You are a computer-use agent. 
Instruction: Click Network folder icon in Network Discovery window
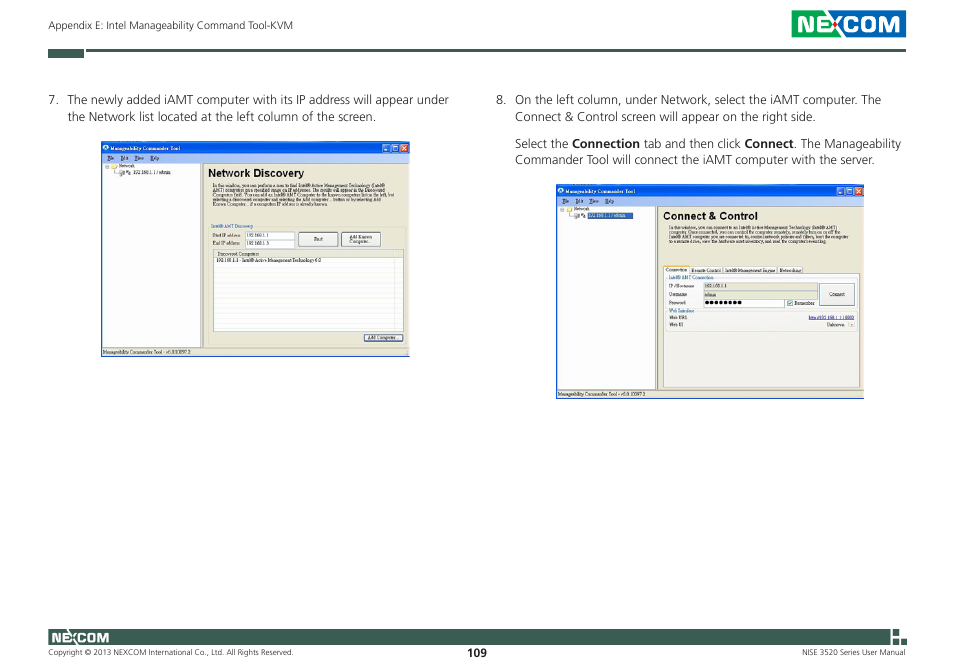[x=114, y=166]
